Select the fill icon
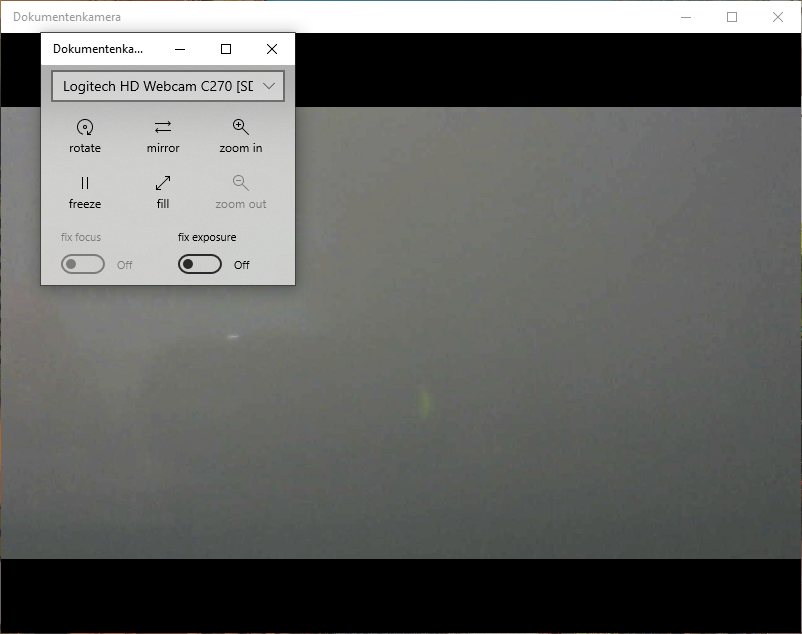 (x=163, y=184)
